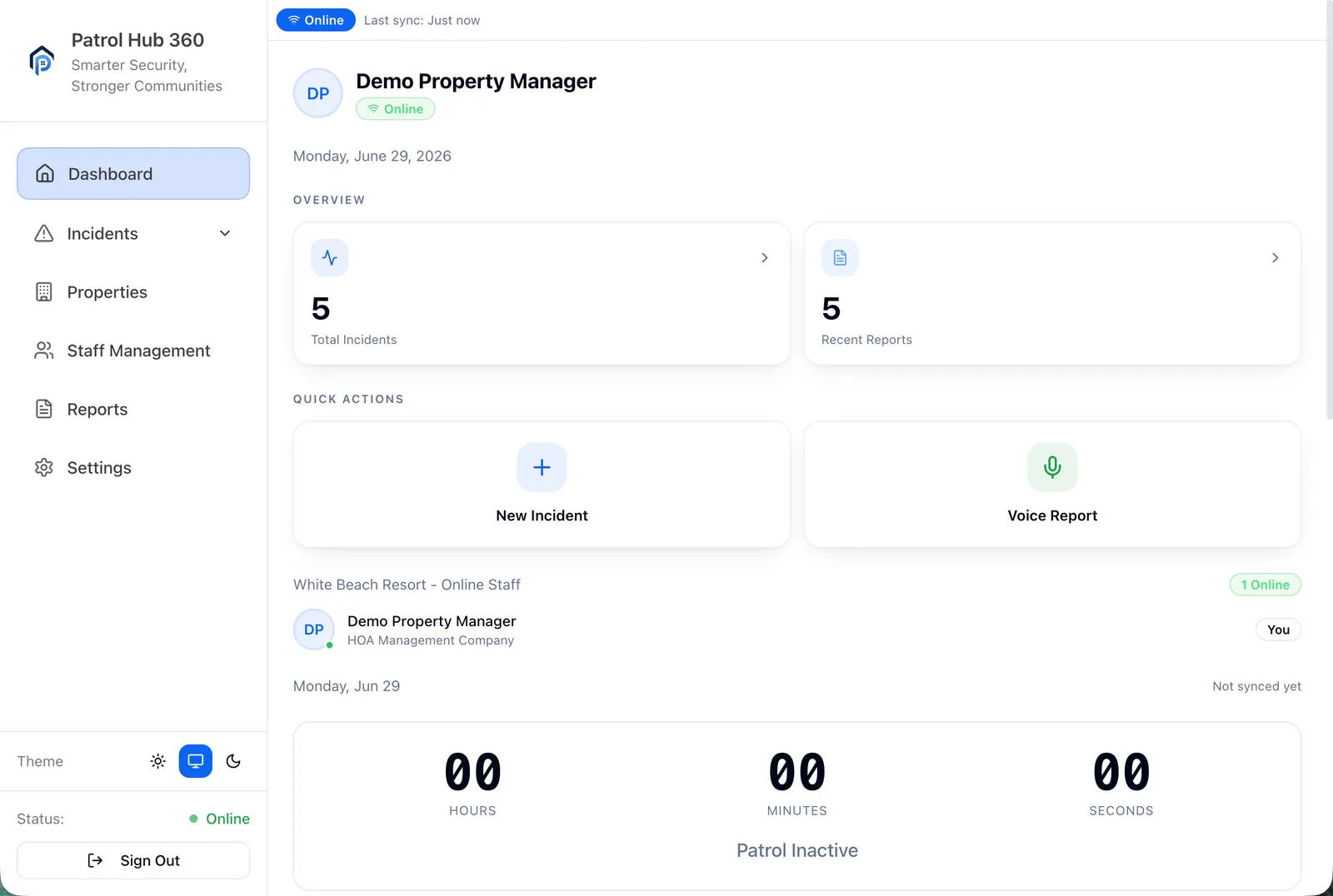Open Recent Reports card chevron arrow
This screenshot has width=1333, height=896.
point(1275,257)
